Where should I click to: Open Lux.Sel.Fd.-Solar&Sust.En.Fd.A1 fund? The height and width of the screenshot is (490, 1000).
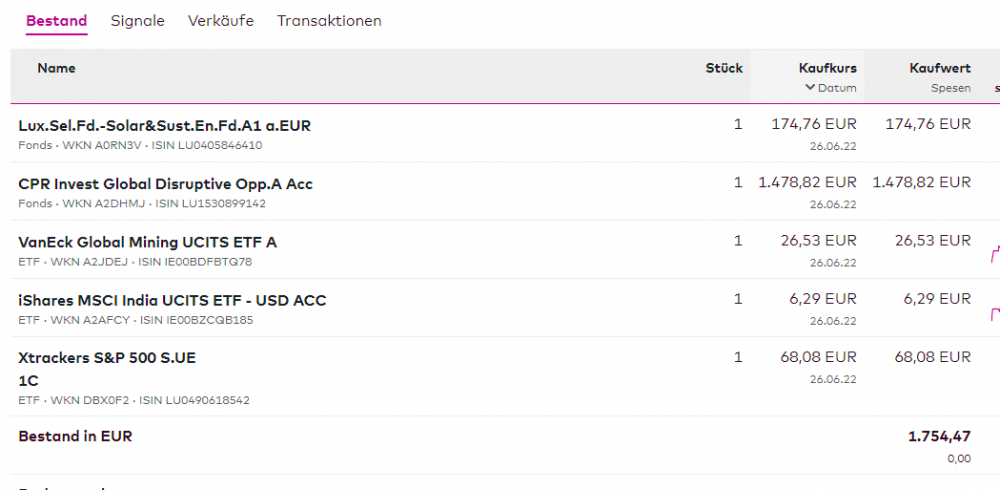tap(165, 126)
